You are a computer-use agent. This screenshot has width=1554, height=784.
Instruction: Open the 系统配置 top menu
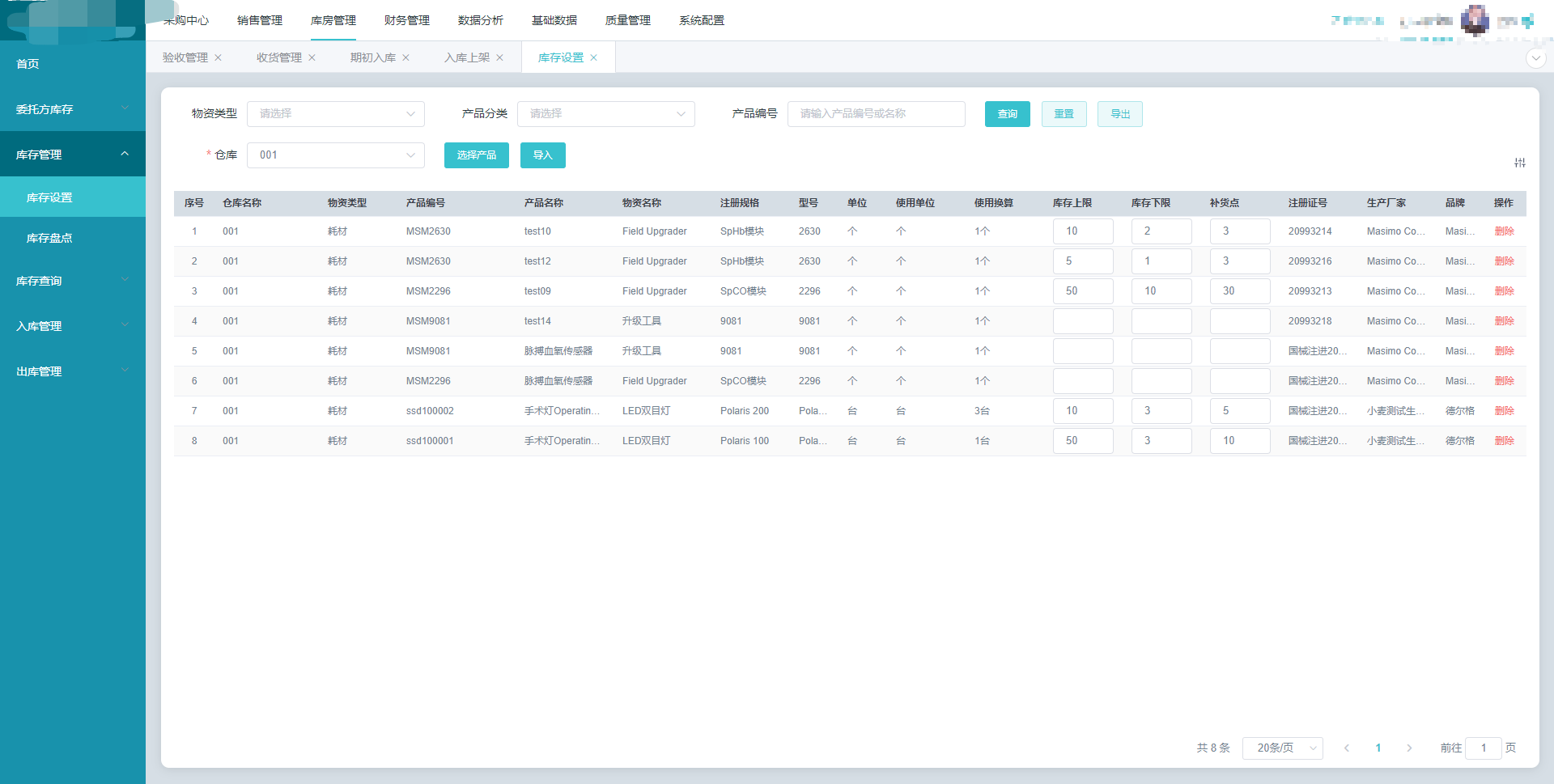click(702, 20)
